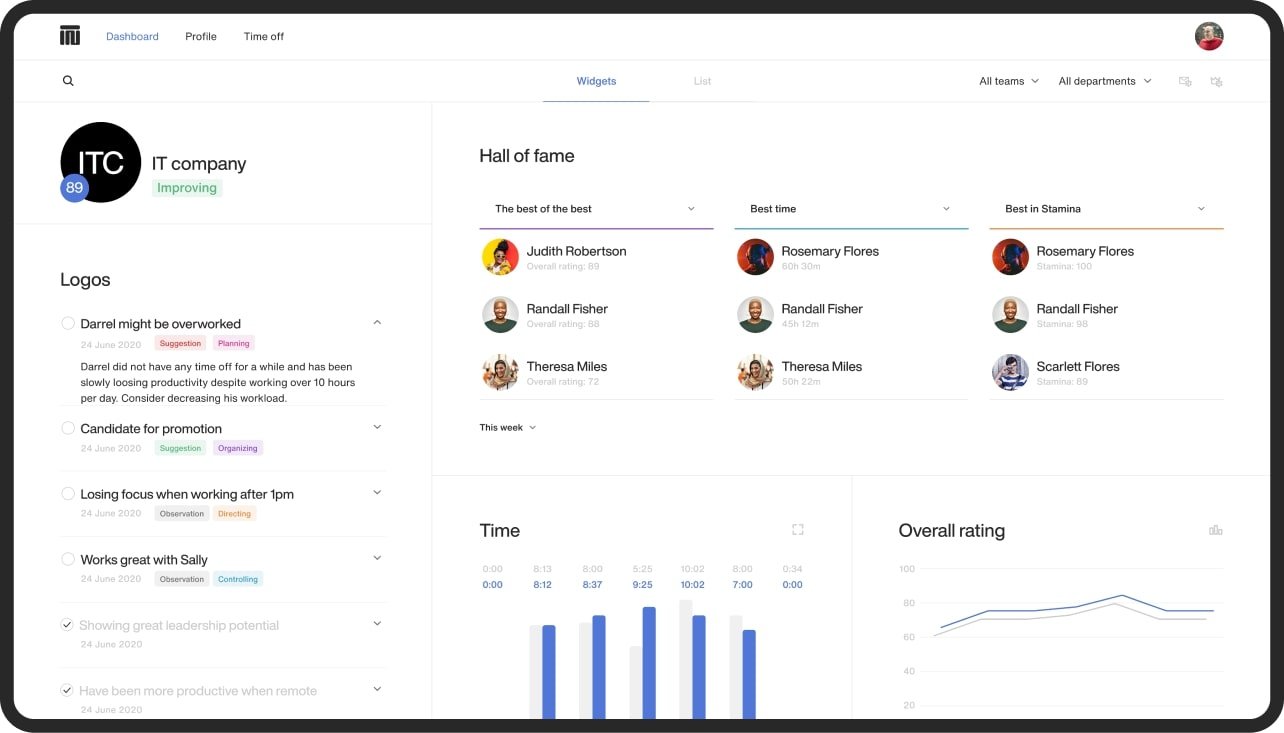Open the All teams dropdown
Viewport: 1284px width, 733px height.
(1008, 81)
